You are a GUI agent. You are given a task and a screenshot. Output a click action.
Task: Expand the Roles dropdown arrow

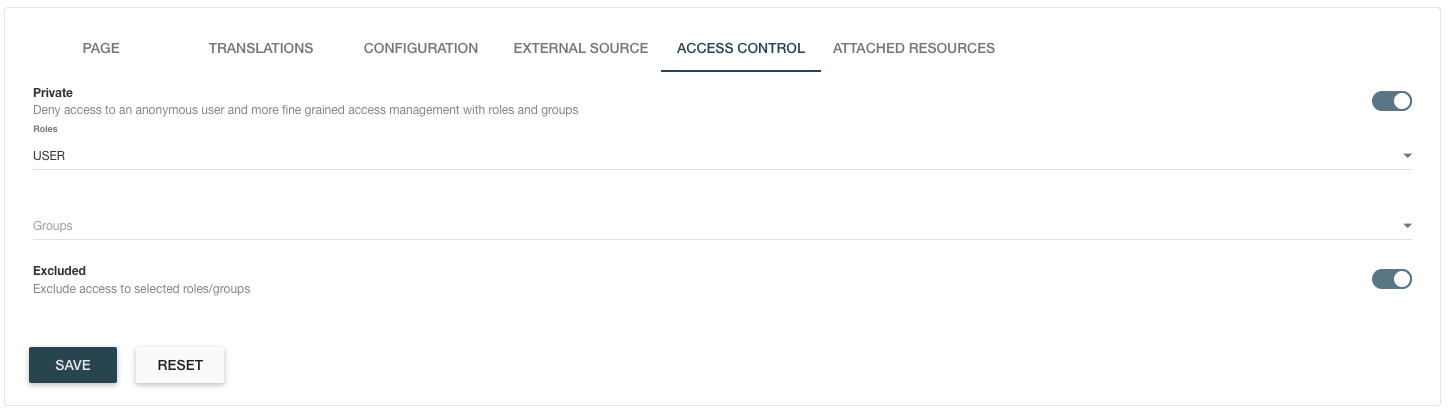(1407, 156)
